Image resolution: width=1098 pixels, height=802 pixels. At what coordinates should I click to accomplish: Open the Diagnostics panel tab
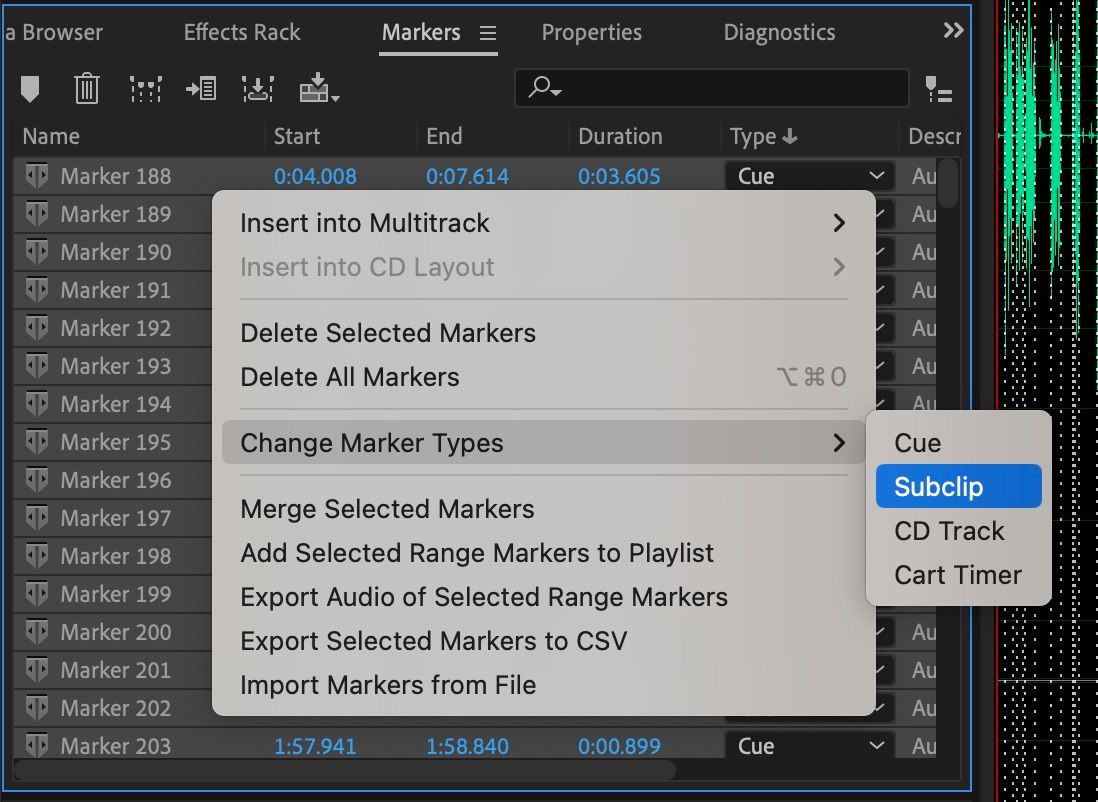779,32
